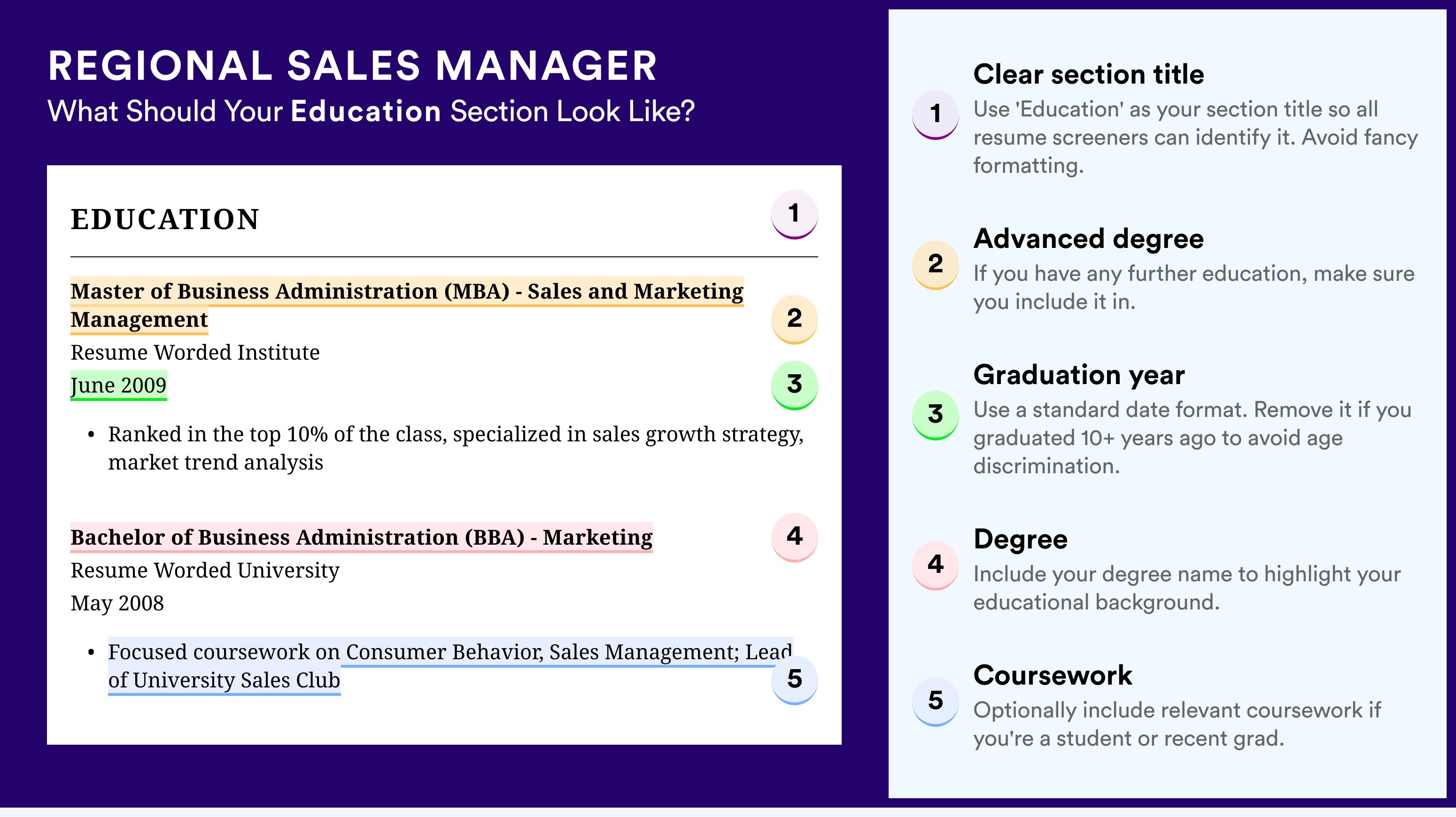
Task: Select the number 1 badge next to Clear section title
Action: 936,115
